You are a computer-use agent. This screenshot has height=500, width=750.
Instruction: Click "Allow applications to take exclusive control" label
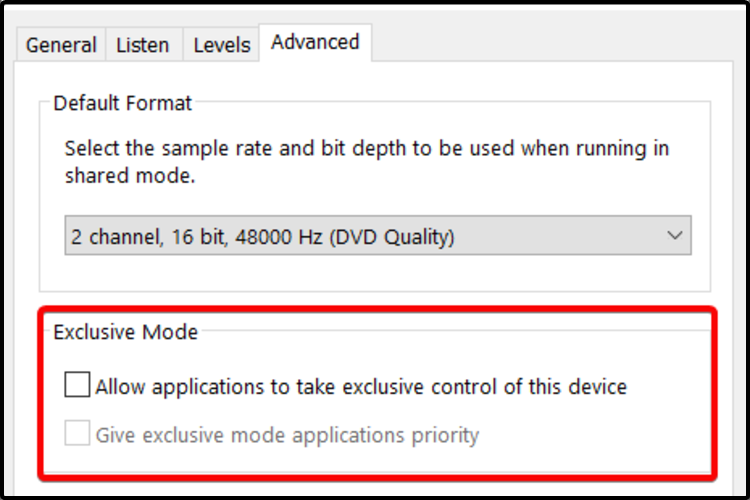pos(361,386)
